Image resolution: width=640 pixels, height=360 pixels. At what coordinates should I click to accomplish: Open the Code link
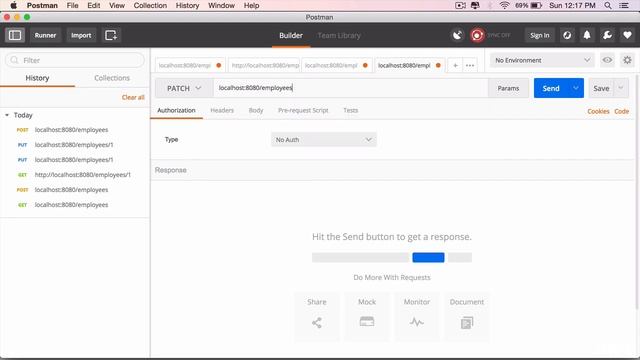coord(622,111)
